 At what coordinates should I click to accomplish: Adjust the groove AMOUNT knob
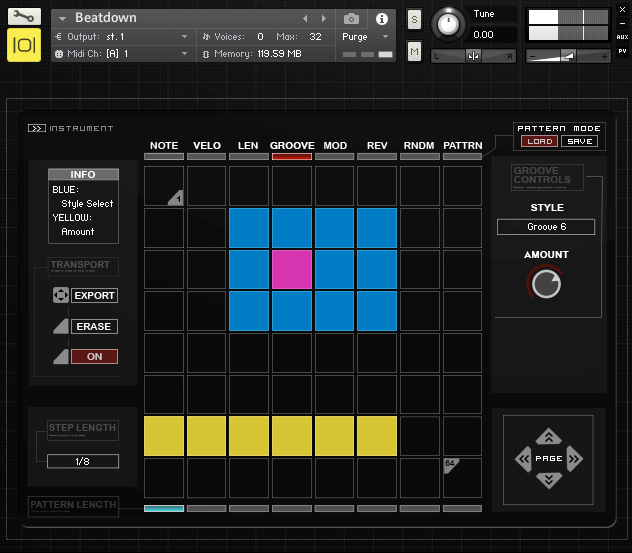(546, 285)
